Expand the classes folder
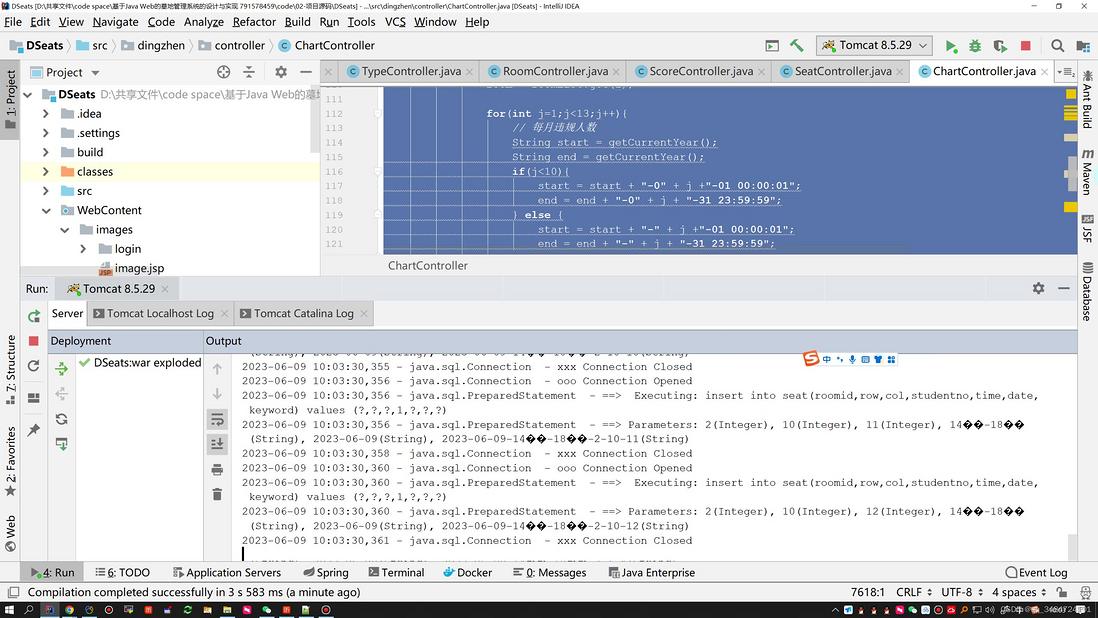The height and width of the screenshot is (618, 1098). click(46, 171)
